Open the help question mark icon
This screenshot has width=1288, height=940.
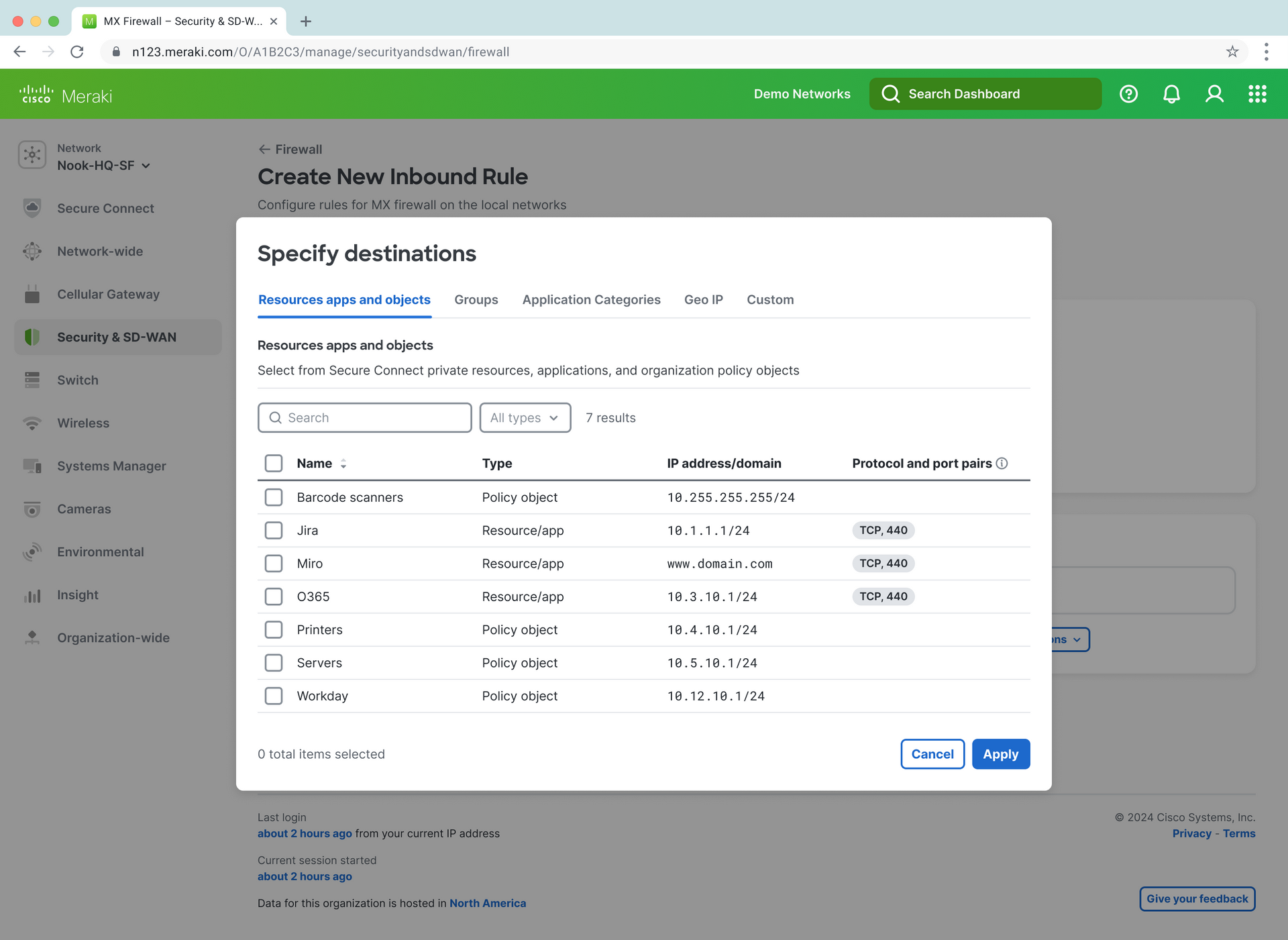click(x=1128, y=94)
